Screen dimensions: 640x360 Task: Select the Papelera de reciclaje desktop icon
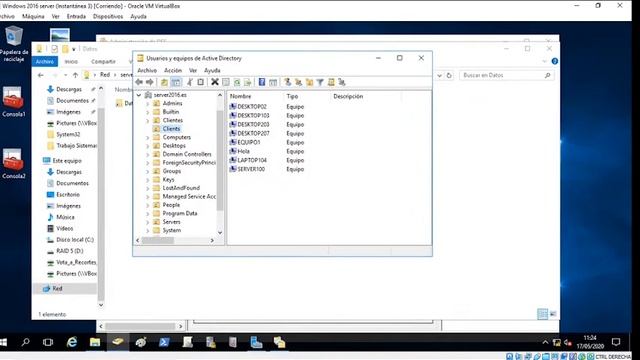[x=14, y=44]
